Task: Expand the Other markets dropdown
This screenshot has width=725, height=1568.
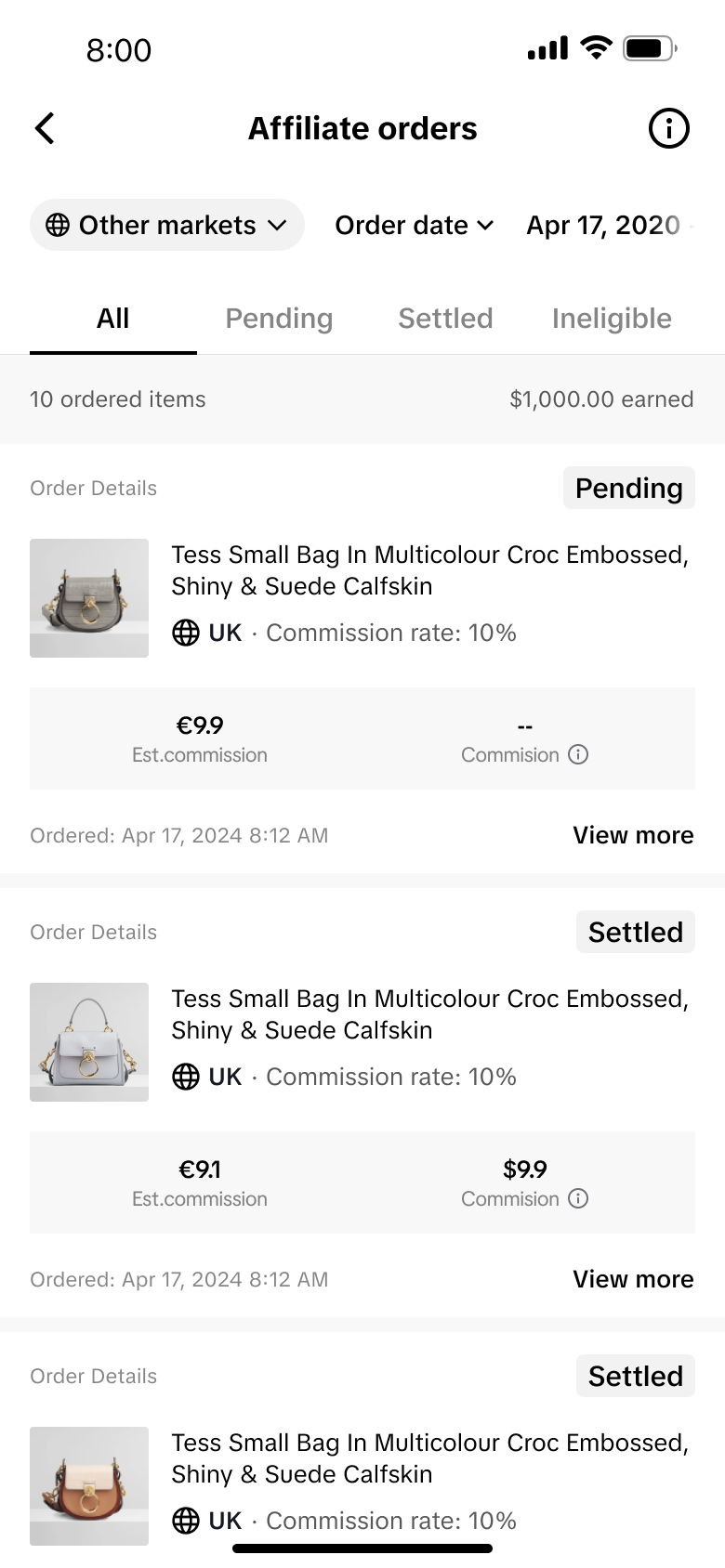Action: click(167, 225)
